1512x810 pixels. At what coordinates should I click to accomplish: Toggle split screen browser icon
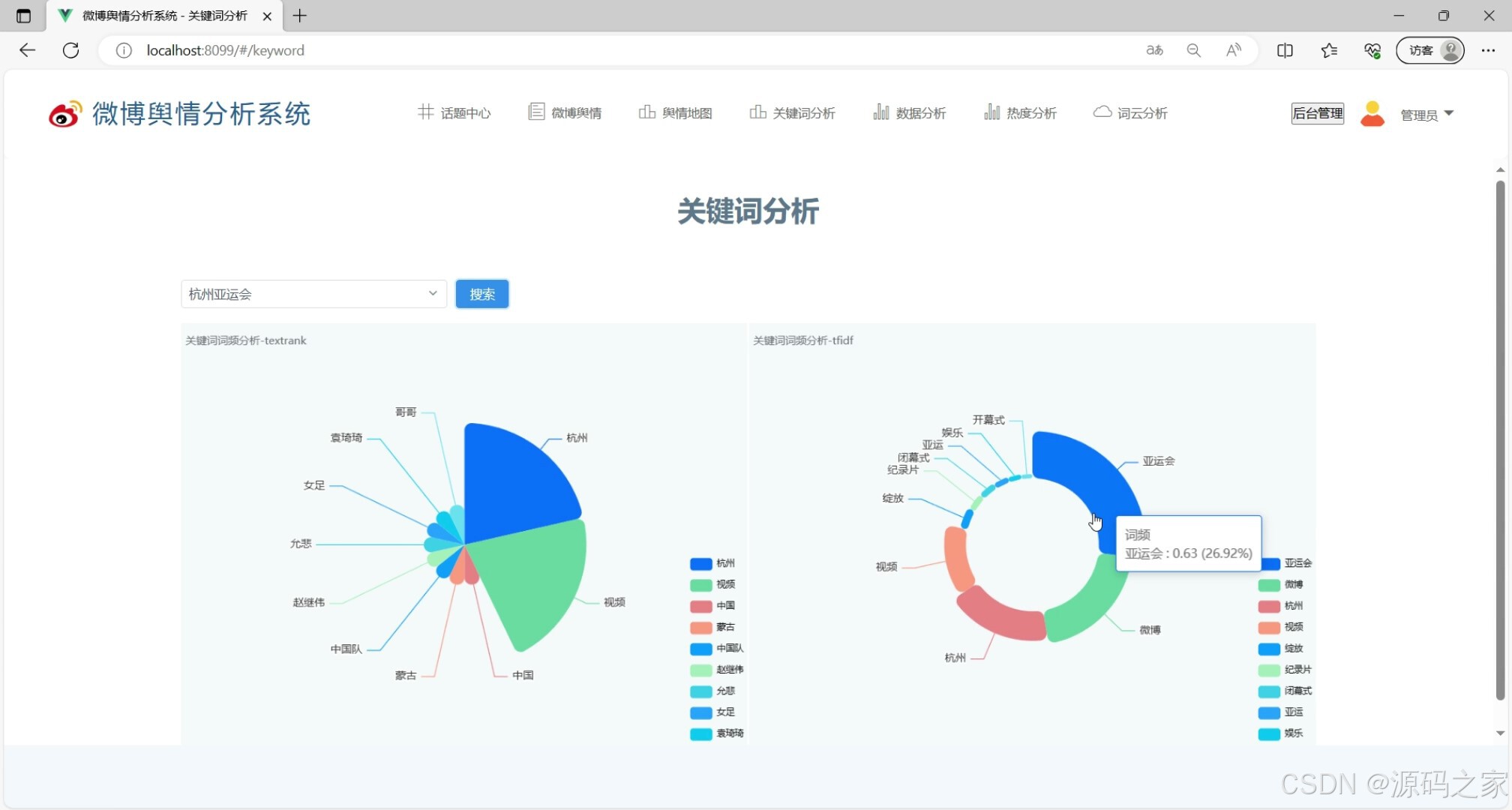point(1284,50)
